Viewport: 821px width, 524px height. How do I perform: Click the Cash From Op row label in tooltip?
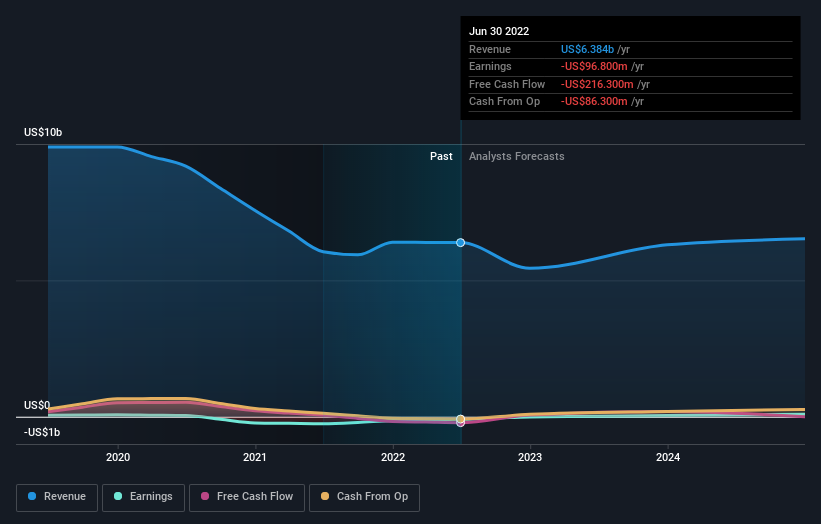pos(504,102)
